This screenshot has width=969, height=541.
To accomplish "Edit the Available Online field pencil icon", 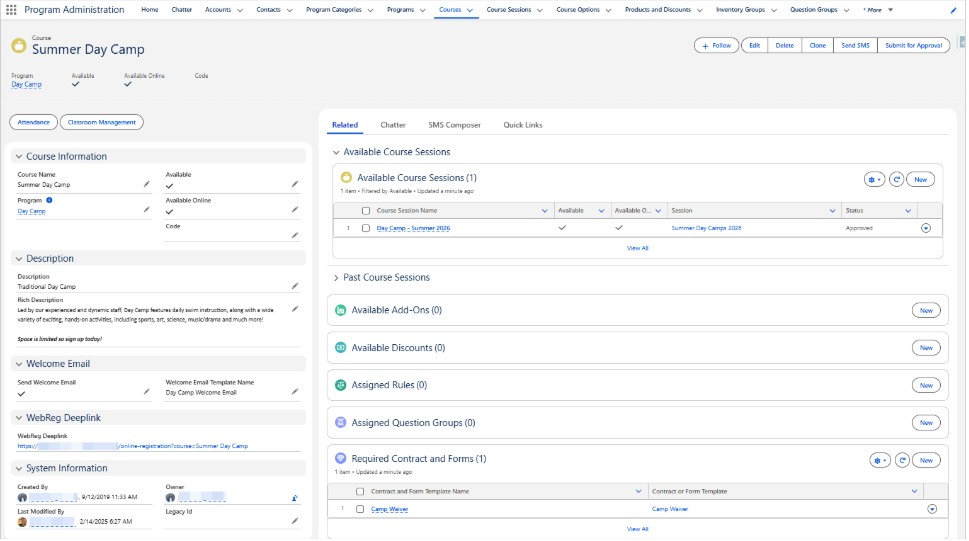I will [x=295, y=210].
